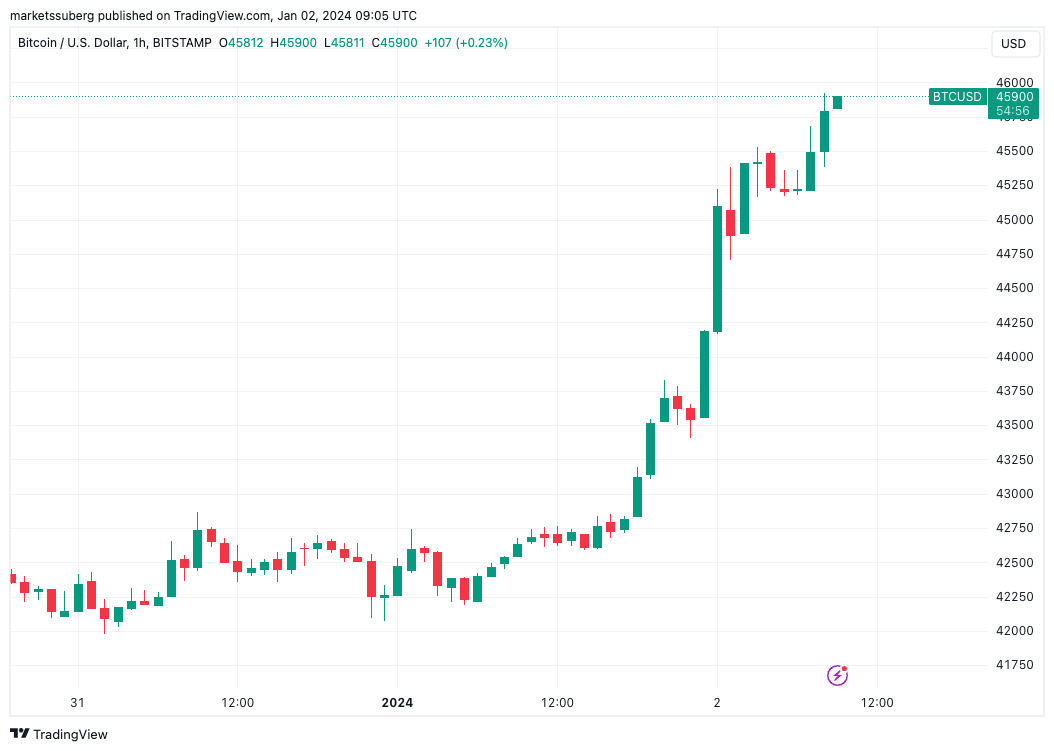Click the purple lightning events icon on the chart
The width and height of the screenshot is (1054, 751).
838,675
